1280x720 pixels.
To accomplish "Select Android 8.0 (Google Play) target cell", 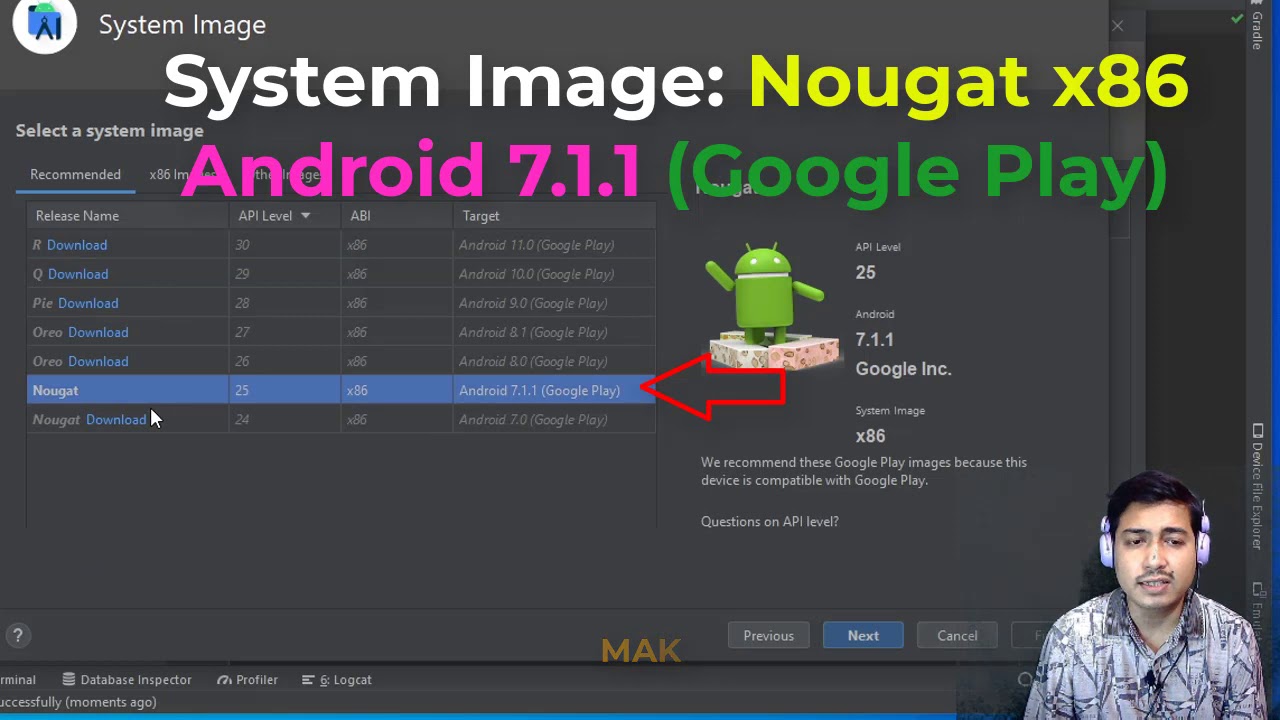I will 555,361.
